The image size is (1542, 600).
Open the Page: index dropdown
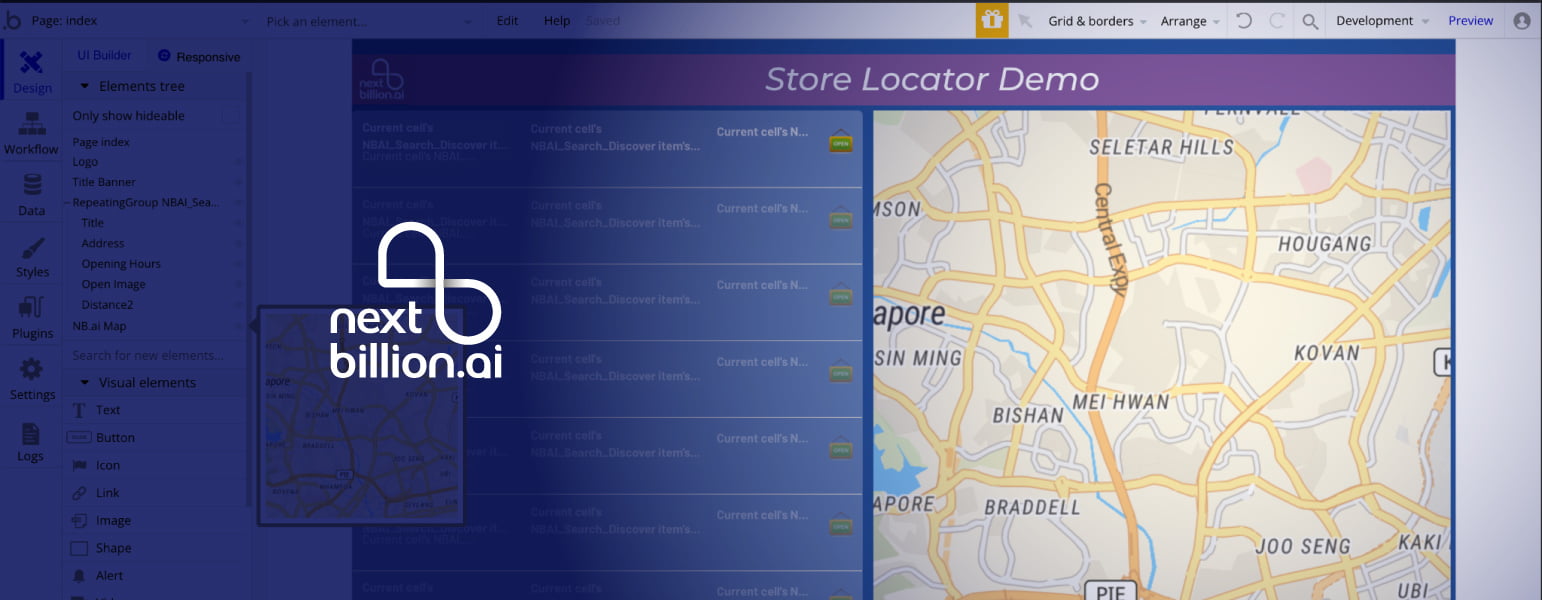click(x=141, y=21)
